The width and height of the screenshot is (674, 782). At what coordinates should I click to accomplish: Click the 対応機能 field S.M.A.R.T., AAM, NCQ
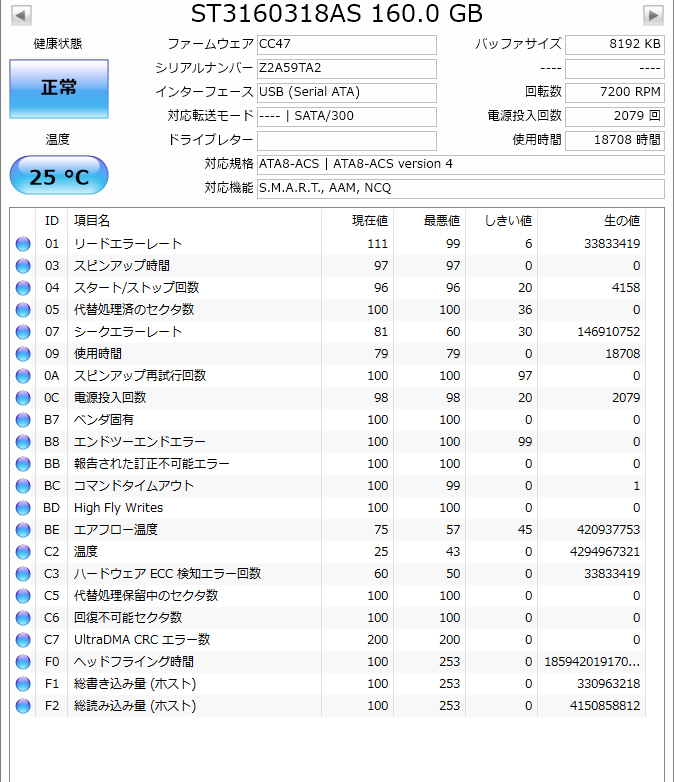(x=460, y=188)
